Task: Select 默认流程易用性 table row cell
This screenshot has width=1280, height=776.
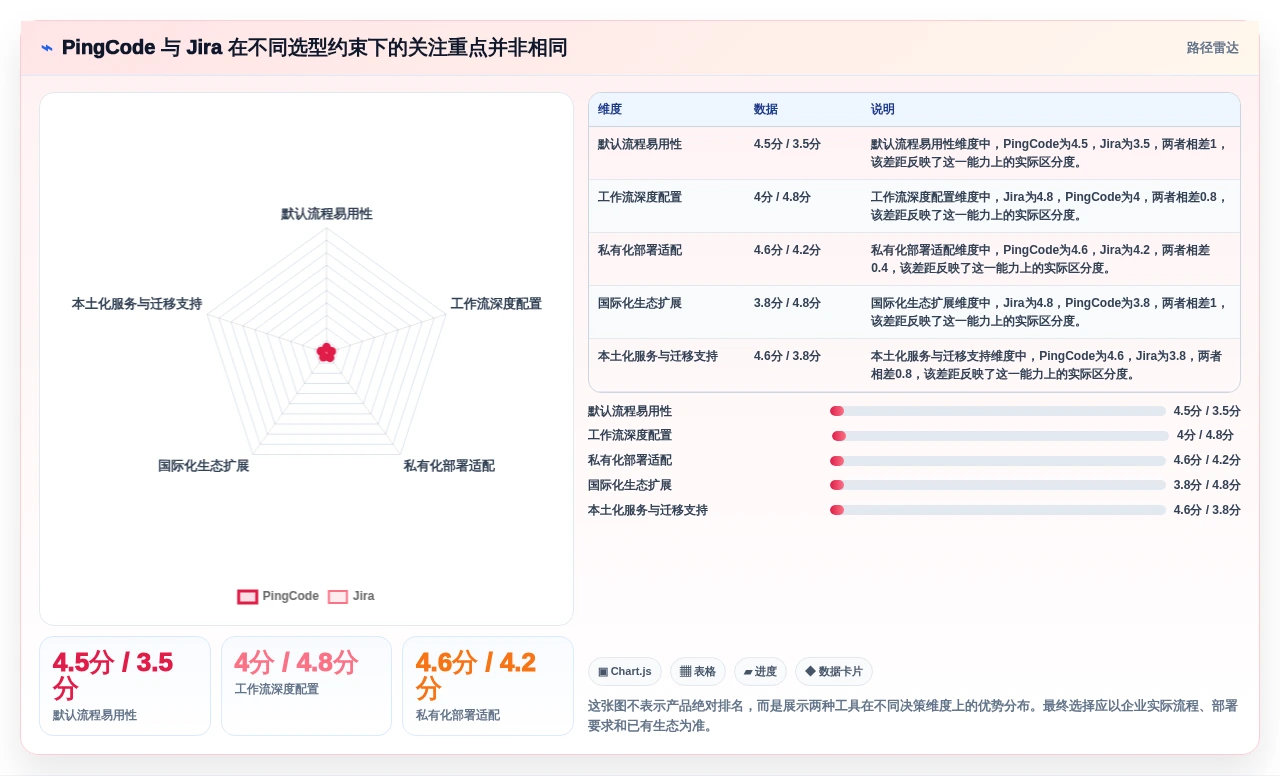Action: pos(640,144)
